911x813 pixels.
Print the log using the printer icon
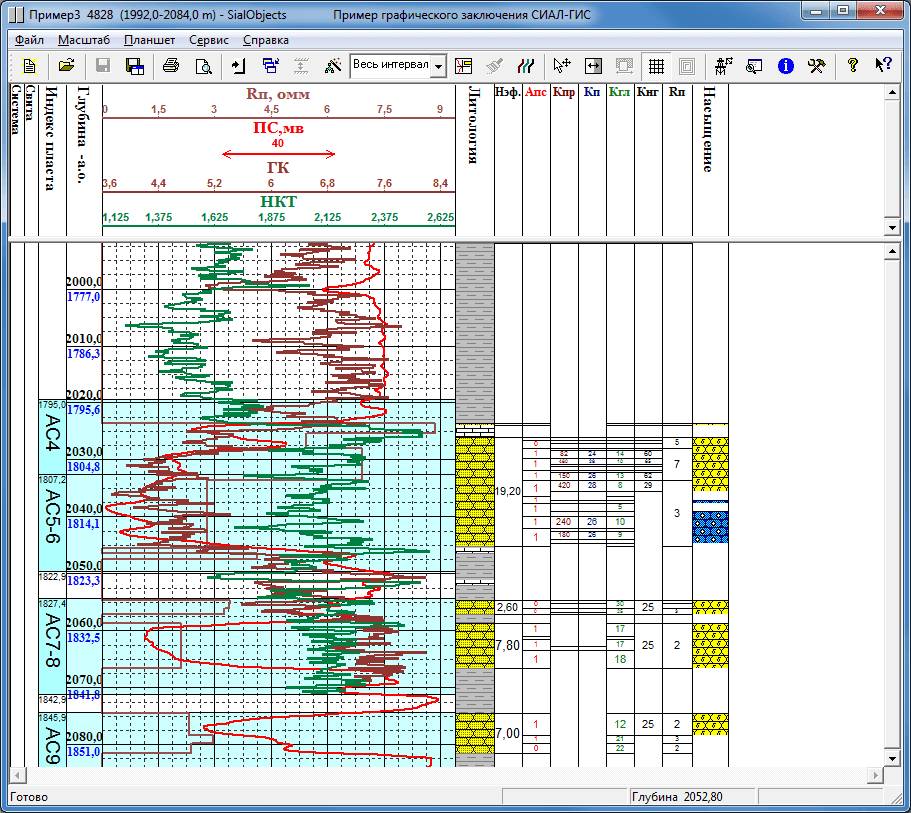tap(171, 66)
